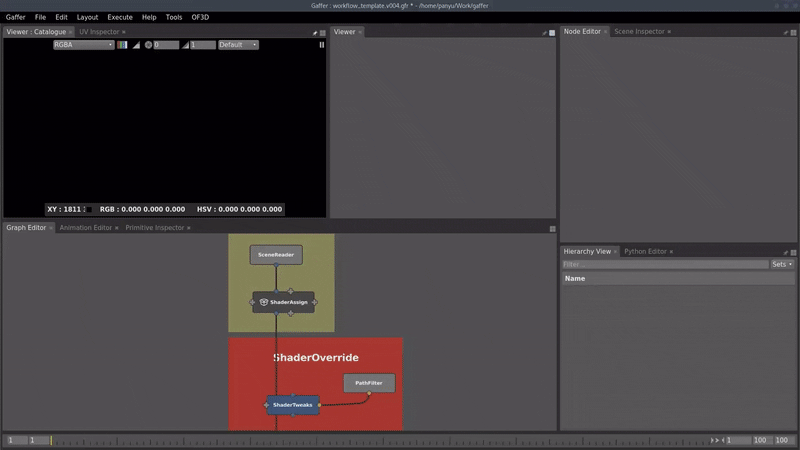Click the exposure icon in Viewer toolbar

pos(148,45)
